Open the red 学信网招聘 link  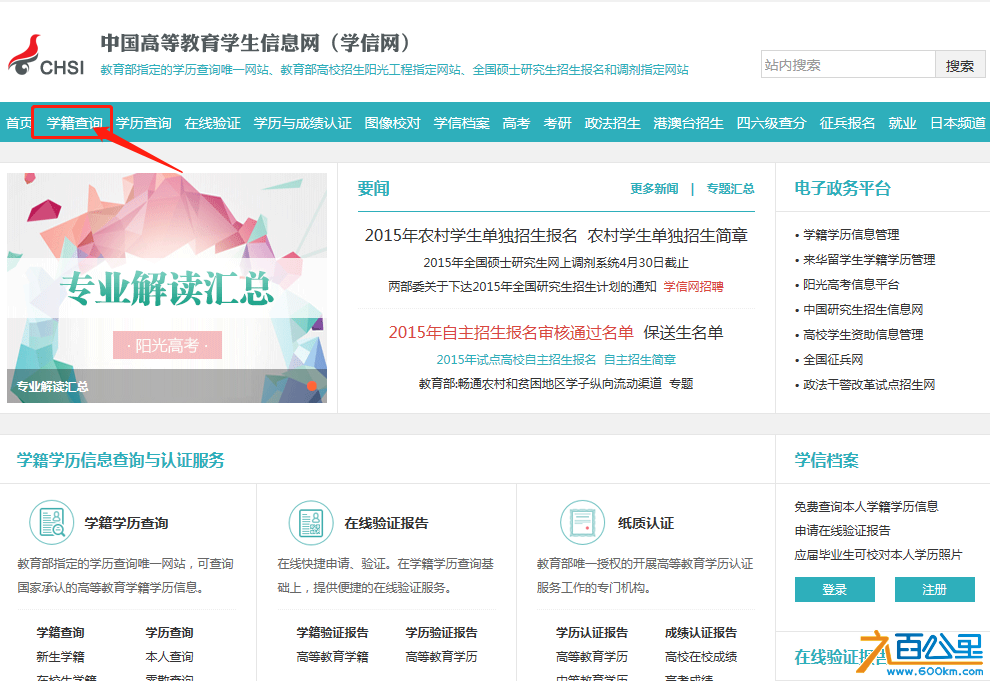tap(693, 287)
